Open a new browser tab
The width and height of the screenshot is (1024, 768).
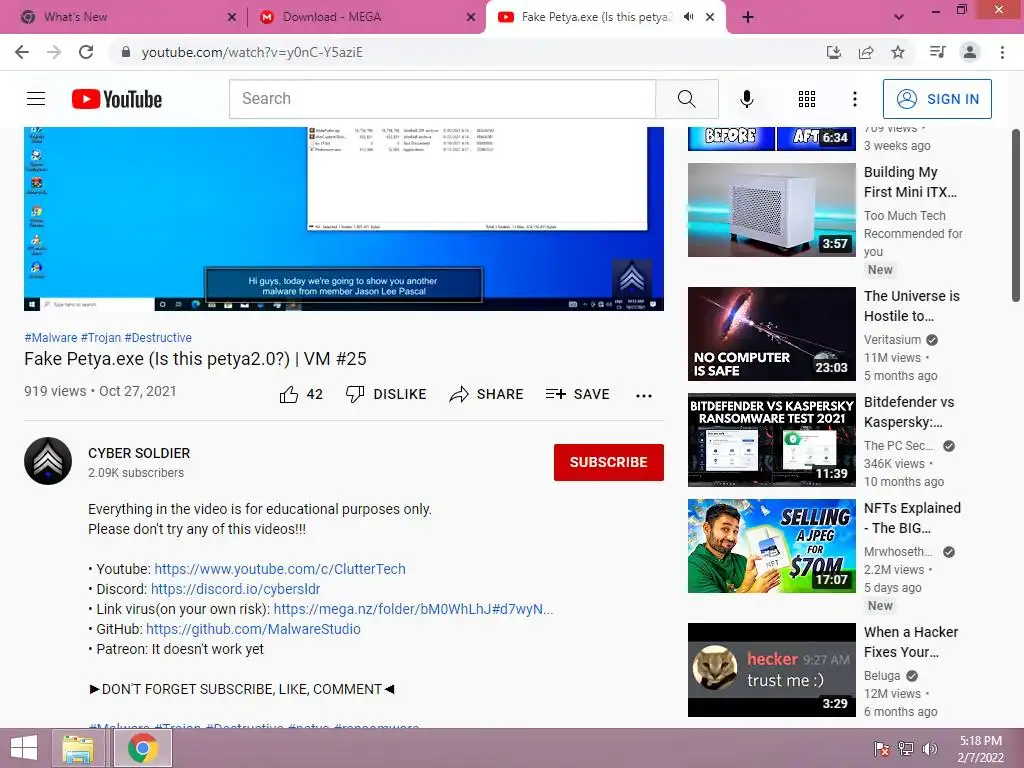(x=748, y=17)
